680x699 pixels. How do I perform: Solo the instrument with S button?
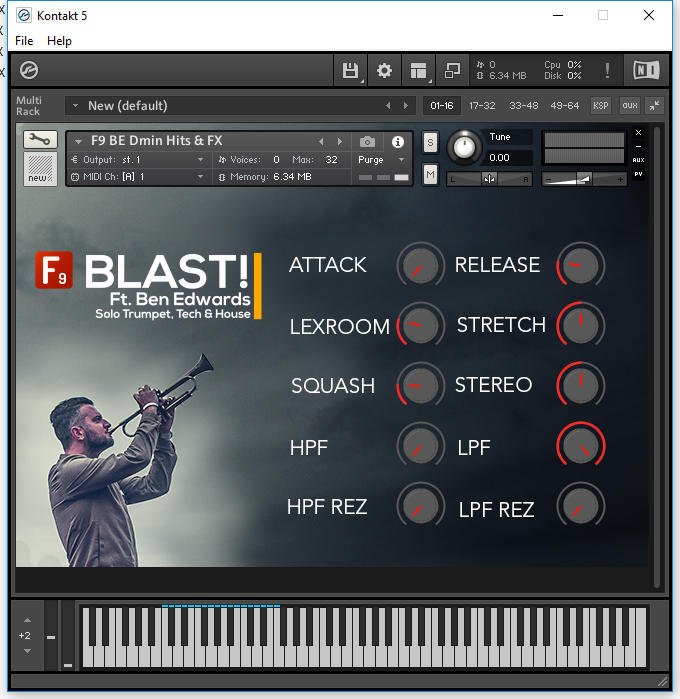[x=430, y=143]
